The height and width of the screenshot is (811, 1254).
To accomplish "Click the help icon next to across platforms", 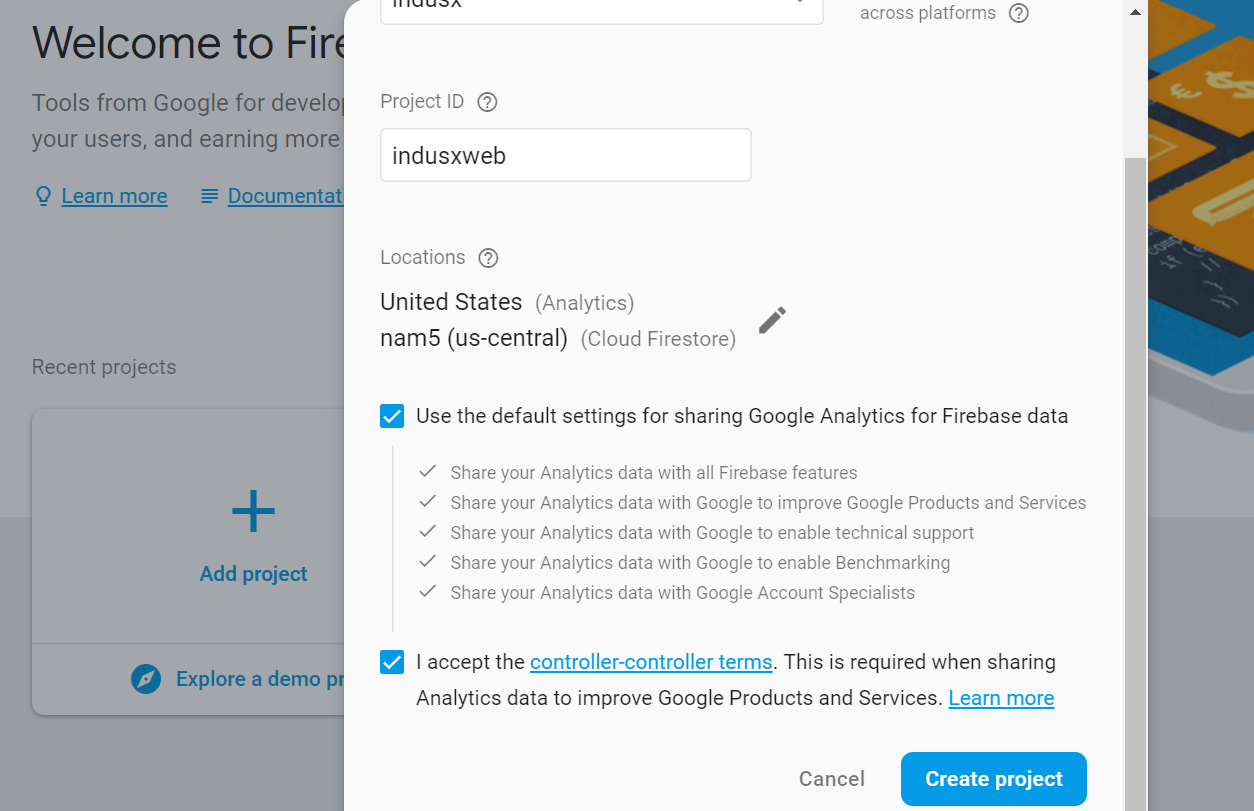I will (x=1018, y=13).
